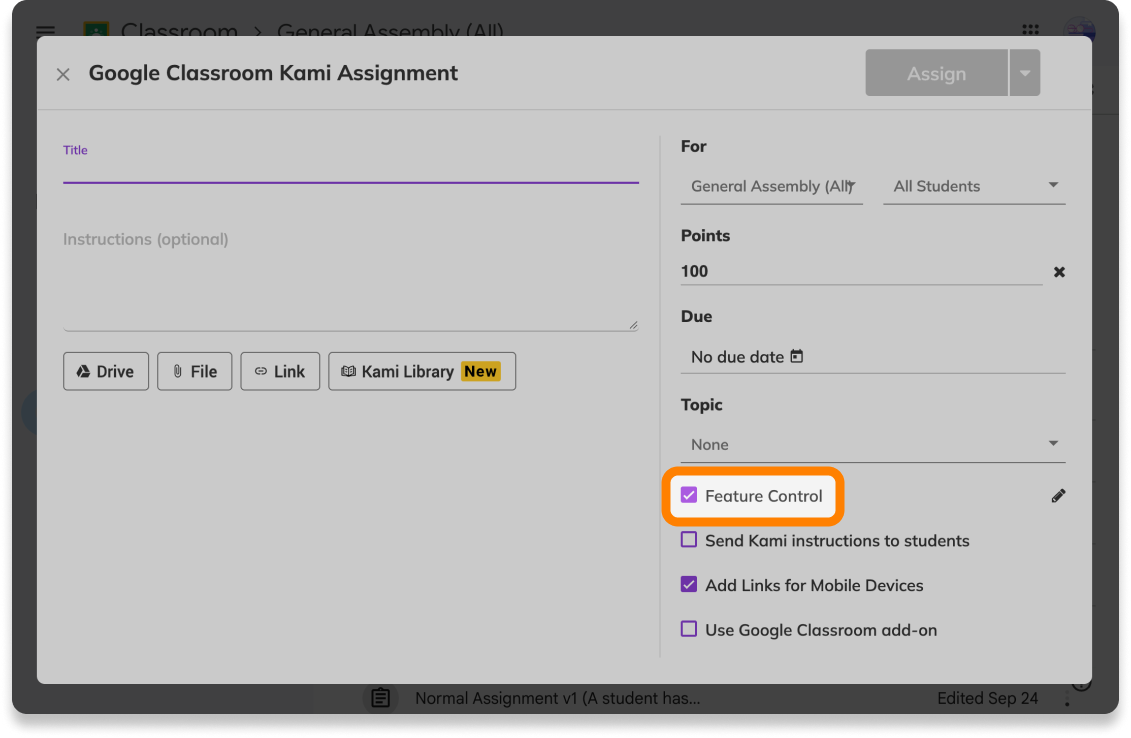Click the No due date text
The height and width of the screenshot is (738, 1131).
pos(737,357)
